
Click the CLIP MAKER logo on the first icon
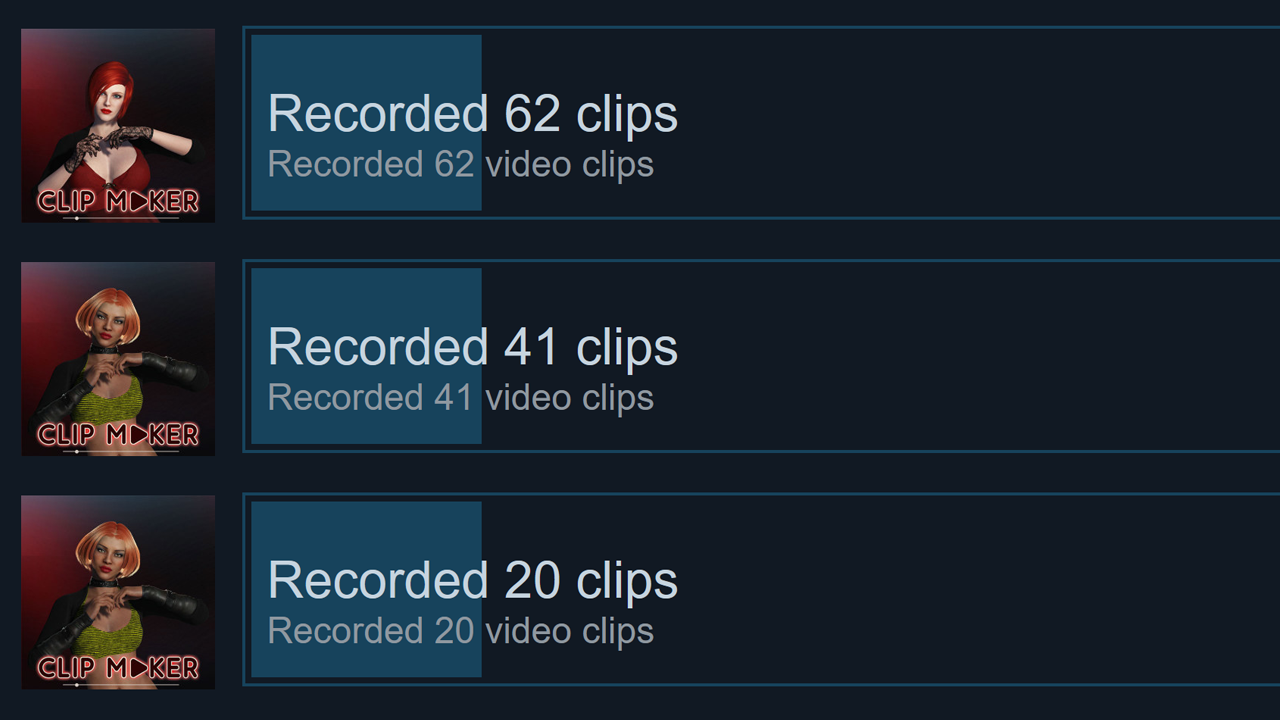[x=118, y=201]
